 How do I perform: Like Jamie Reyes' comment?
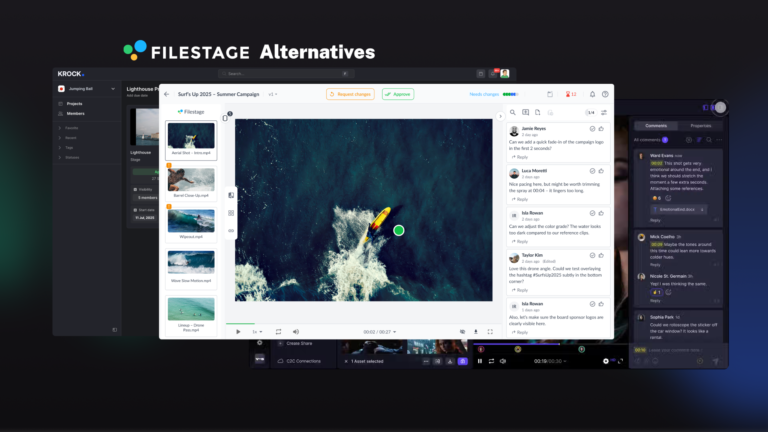(x=601, y=129)
